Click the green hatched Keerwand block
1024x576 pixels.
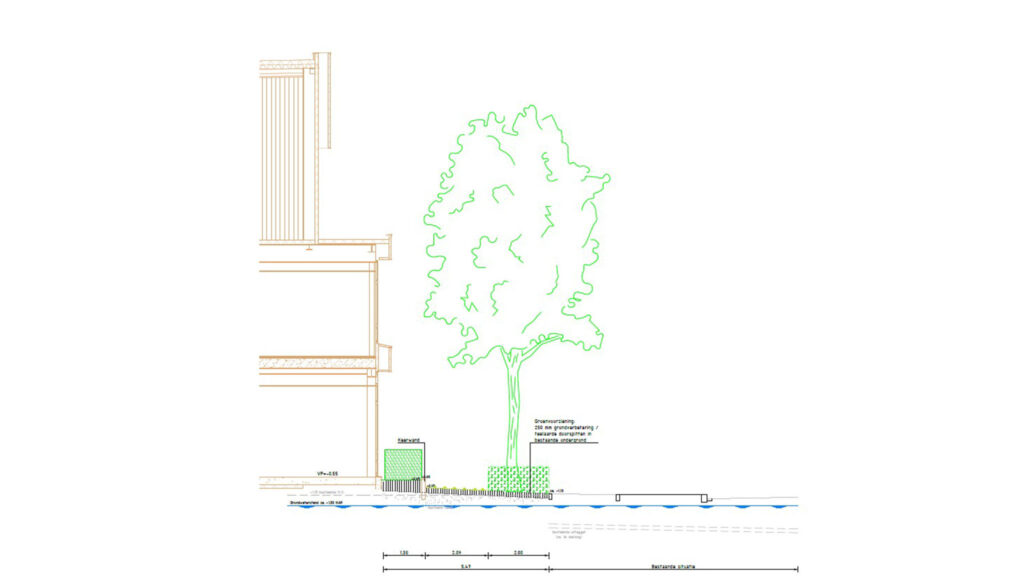403,464
